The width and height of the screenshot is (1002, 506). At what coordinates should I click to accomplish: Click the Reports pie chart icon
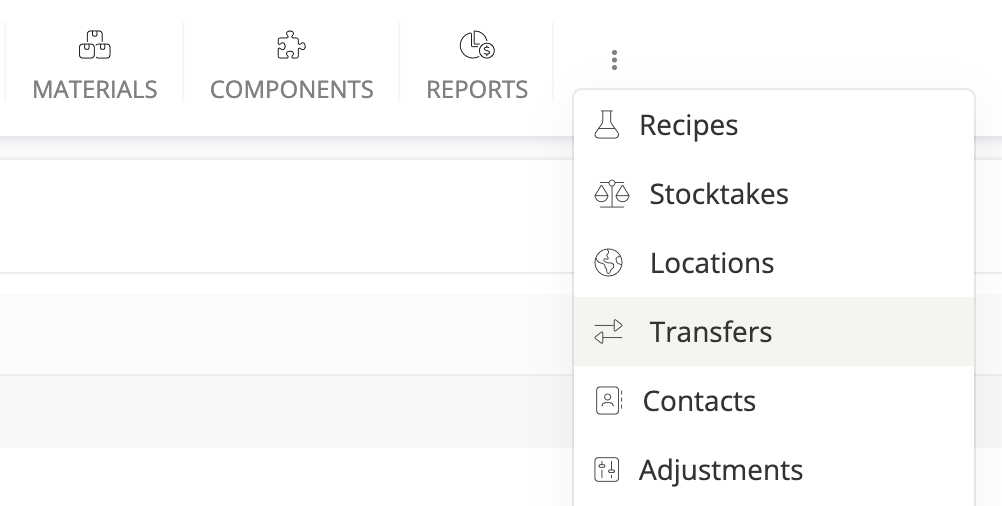pyautogui.click(x=476, y=45)
